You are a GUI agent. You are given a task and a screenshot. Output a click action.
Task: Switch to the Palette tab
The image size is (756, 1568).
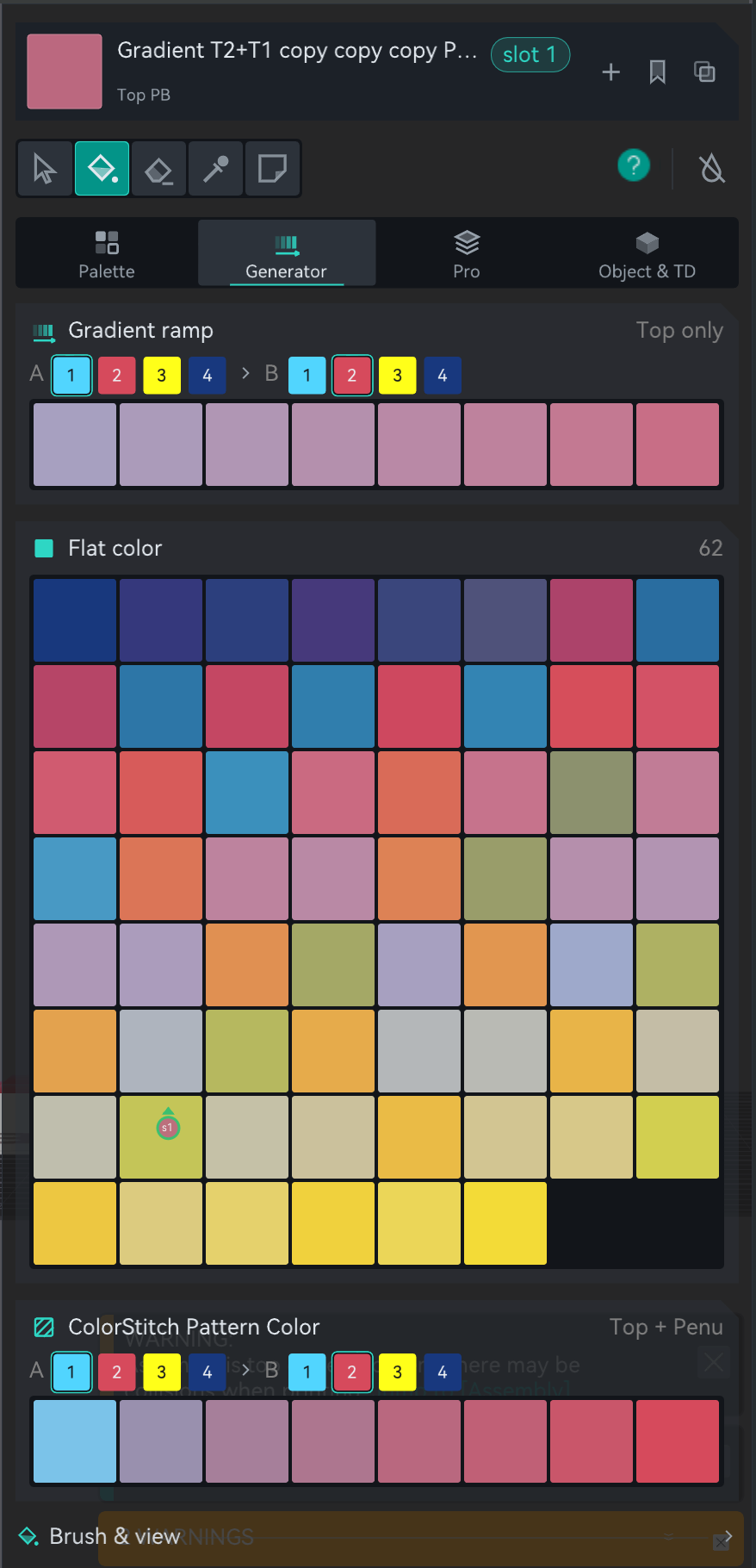pos(107,253)
